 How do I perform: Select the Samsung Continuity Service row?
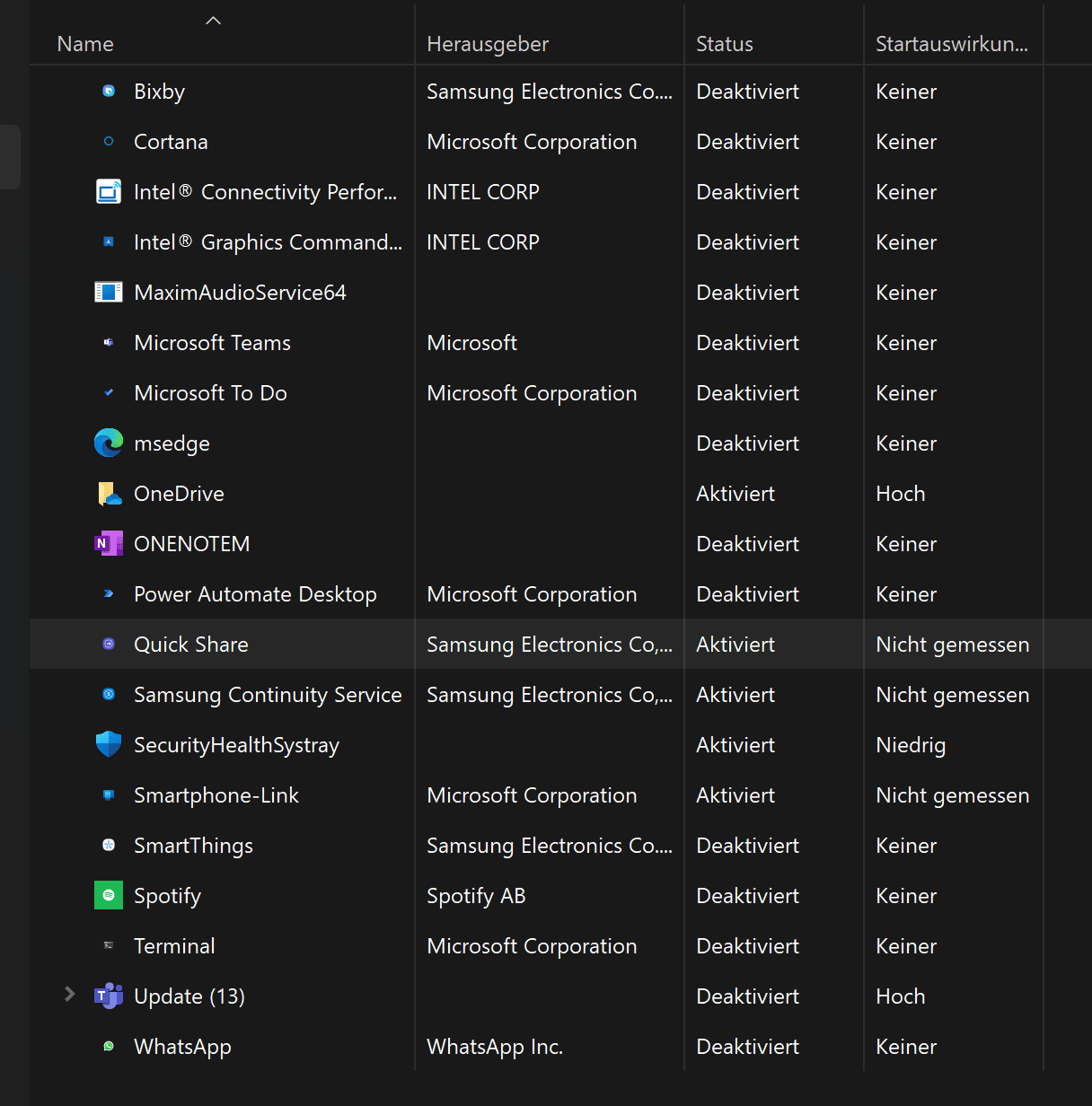(x=268, y=695)
